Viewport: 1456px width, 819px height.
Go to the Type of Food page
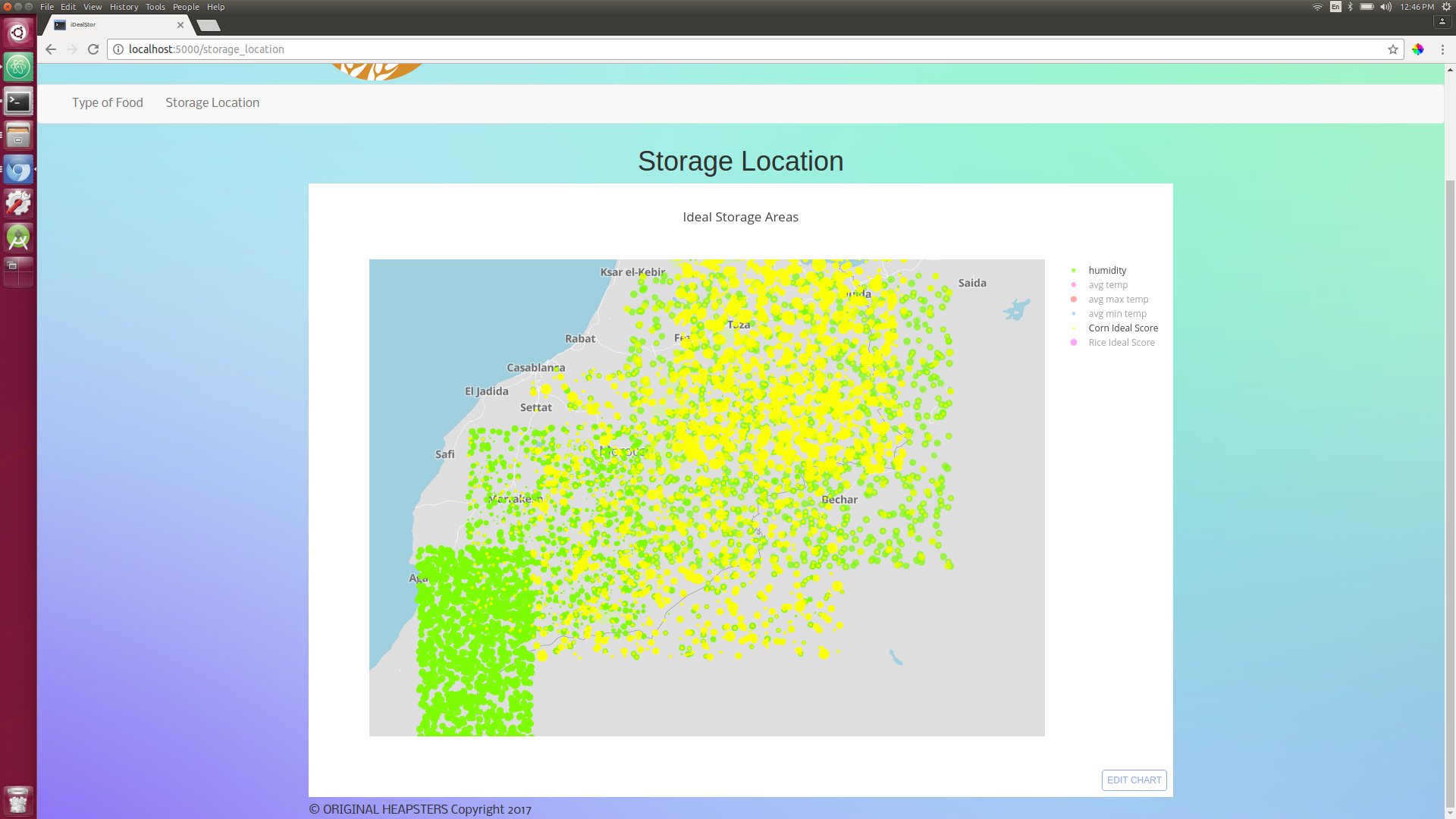tap(108, 103)
